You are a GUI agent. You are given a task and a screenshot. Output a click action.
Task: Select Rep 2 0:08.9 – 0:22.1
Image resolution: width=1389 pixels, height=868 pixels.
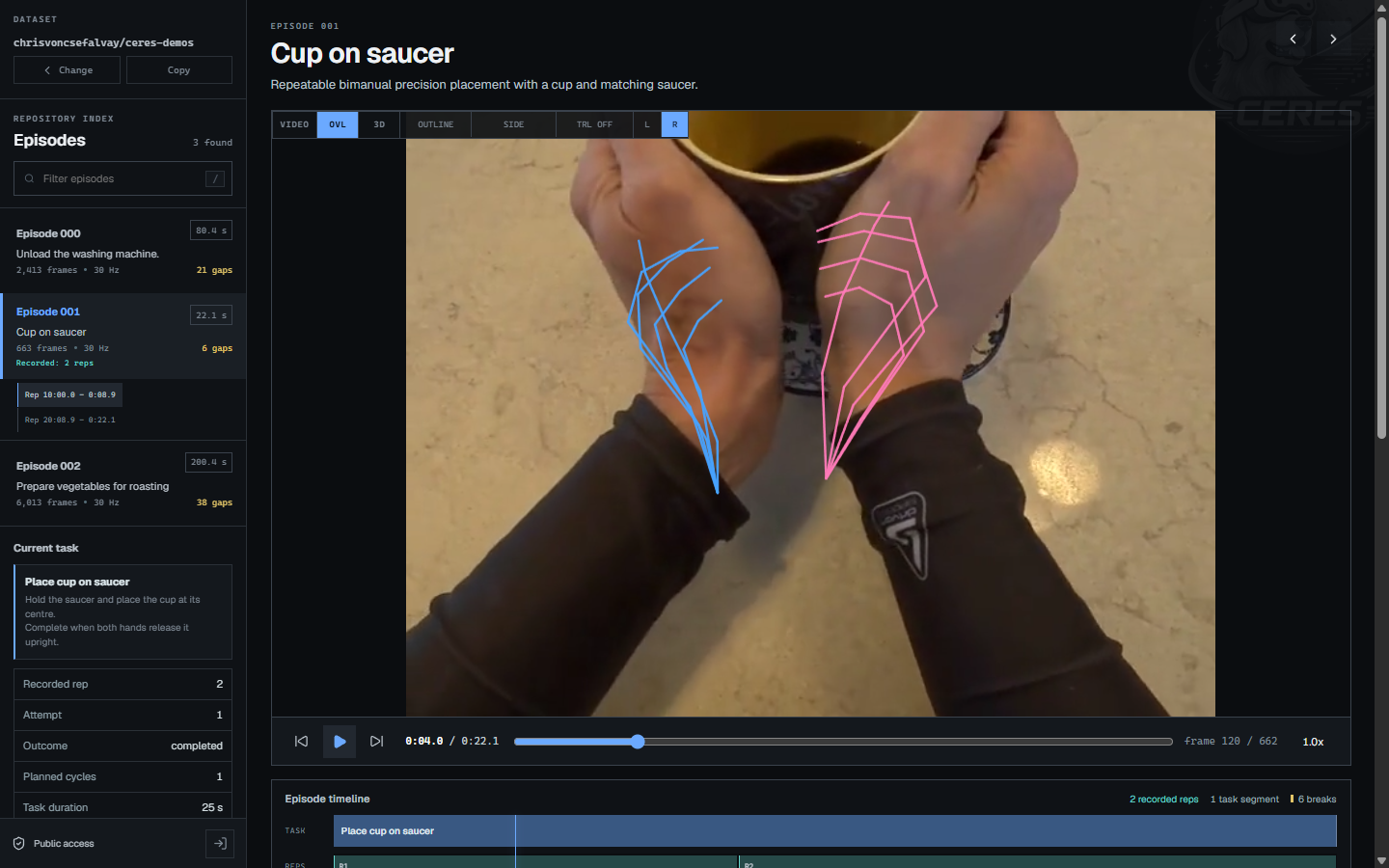tap(70, 420)
